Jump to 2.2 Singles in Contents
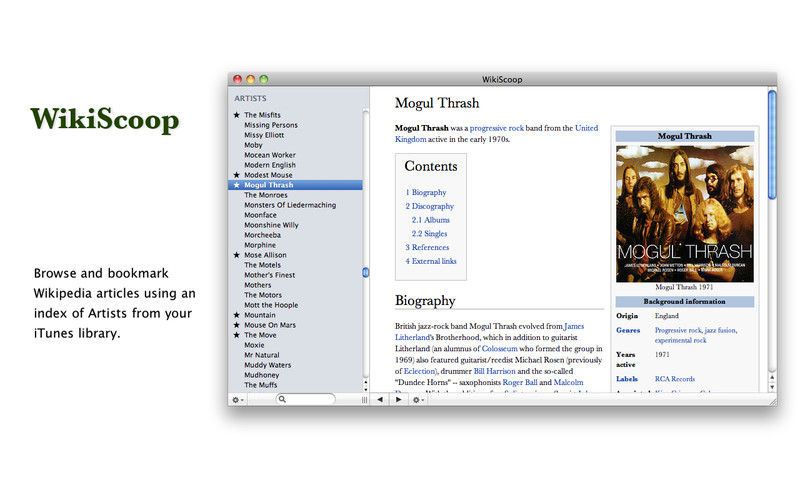This screenshot has height=500, width=800. tap(430, 234)
